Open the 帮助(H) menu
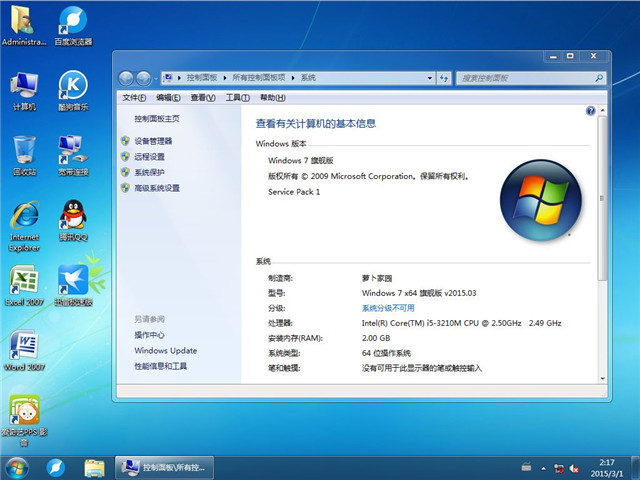The image size is (640, 480). 273,98
